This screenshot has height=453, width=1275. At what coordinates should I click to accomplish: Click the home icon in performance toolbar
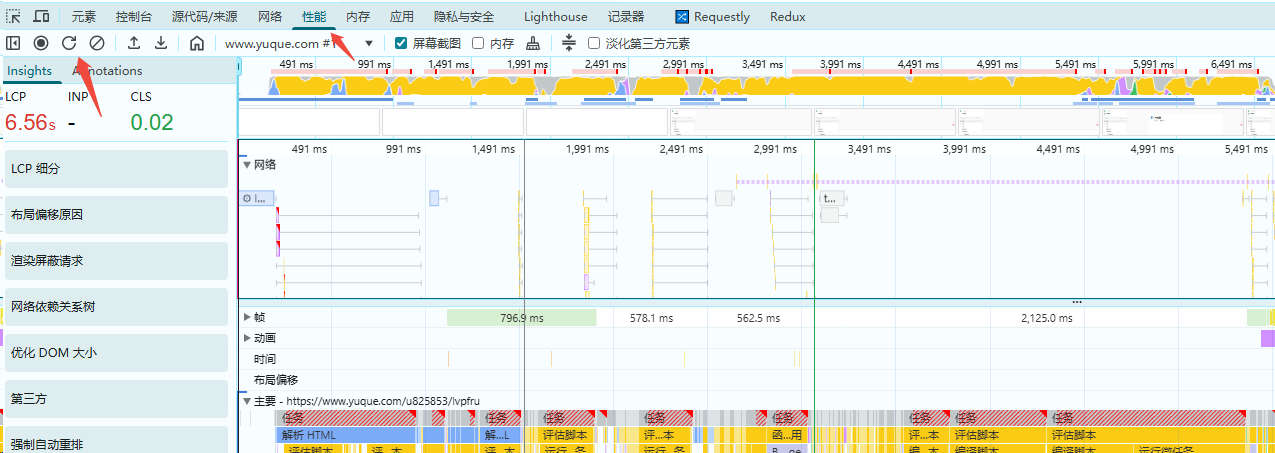pos(197,43)
